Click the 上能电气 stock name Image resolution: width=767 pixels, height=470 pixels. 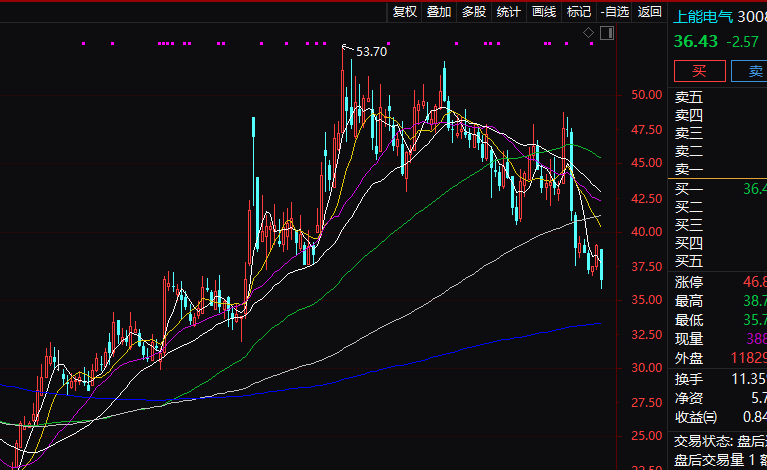point(703,17)
